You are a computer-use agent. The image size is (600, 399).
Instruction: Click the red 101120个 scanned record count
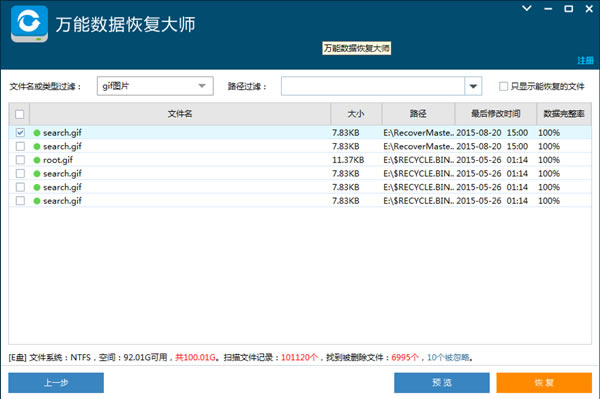(299, 357)
